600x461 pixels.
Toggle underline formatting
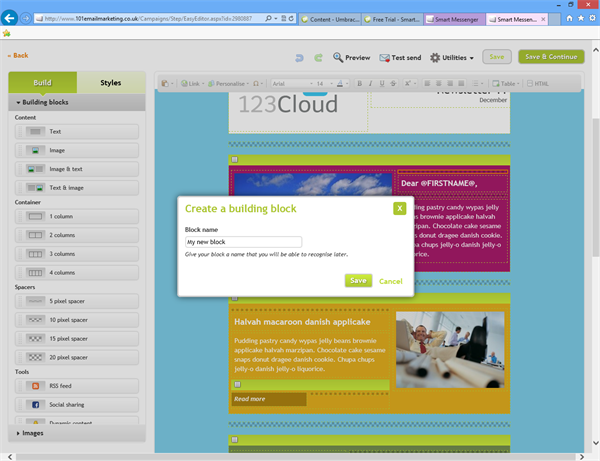(x=382, y=83)
